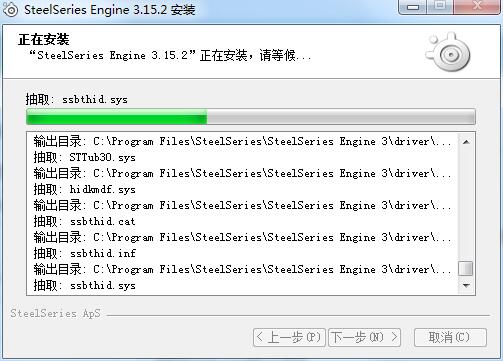Click the 正在安装 heading

click(44, 39)
